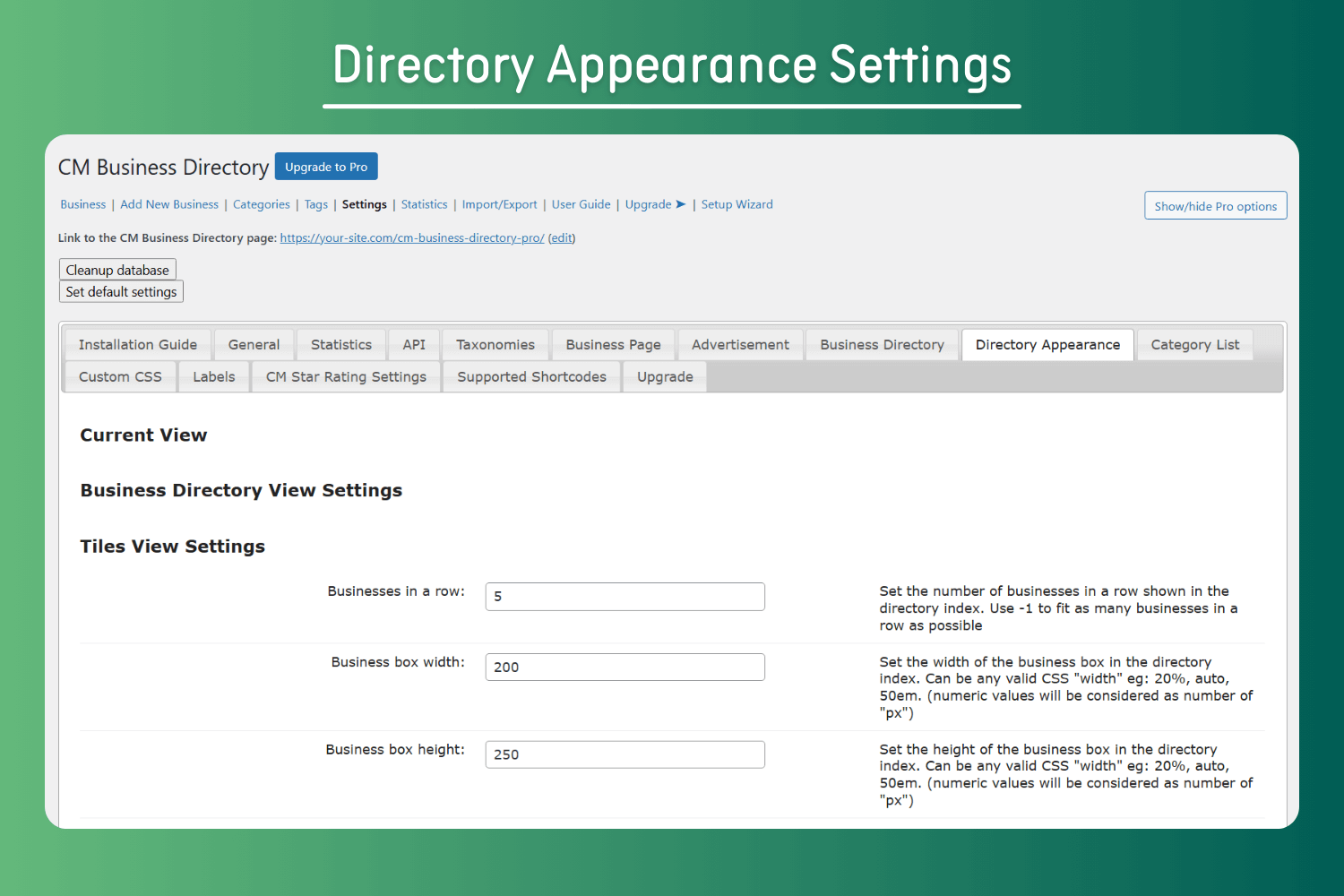Switch to the Category List tab
The height and width of the screenshot is (896, 1344).
1195,345
